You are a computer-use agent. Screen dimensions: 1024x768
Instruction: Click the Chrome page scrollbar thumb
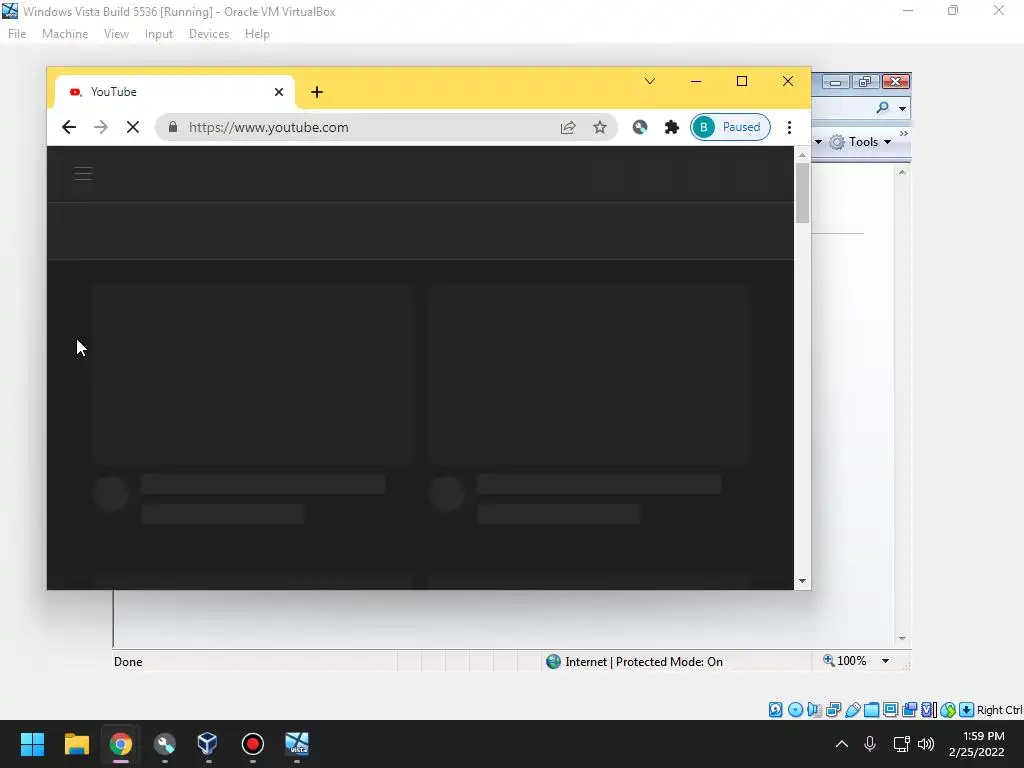point(802,193)
